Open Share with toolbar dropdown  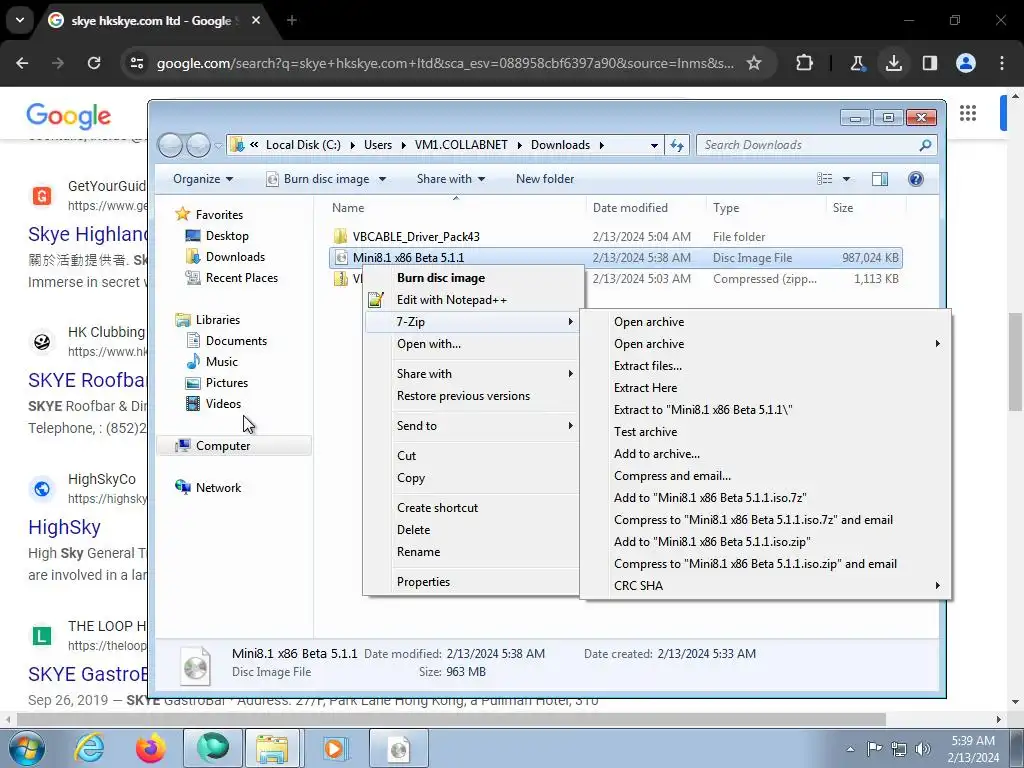(x=451, y=179)
